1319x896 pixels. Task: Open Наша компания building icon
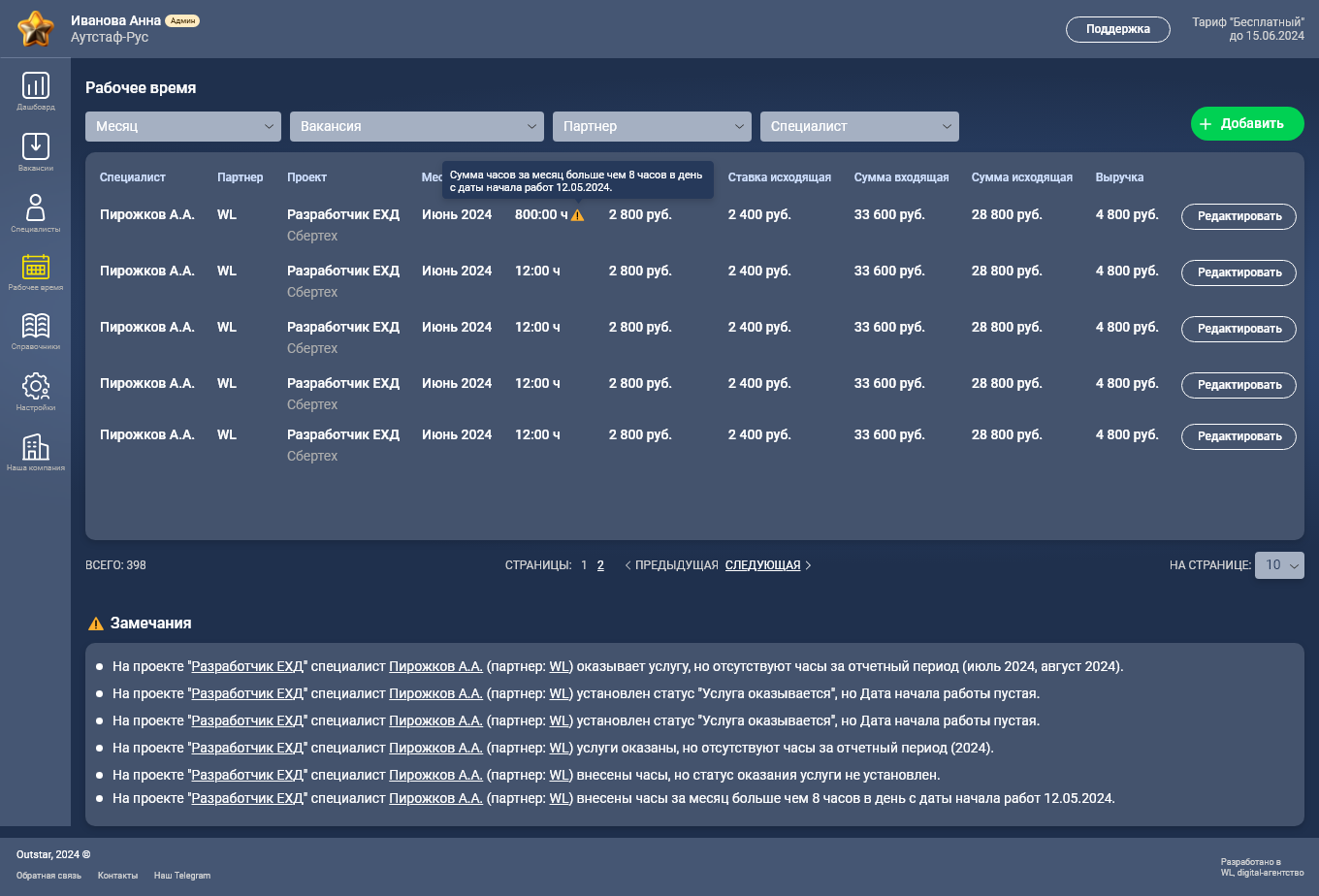35,447
